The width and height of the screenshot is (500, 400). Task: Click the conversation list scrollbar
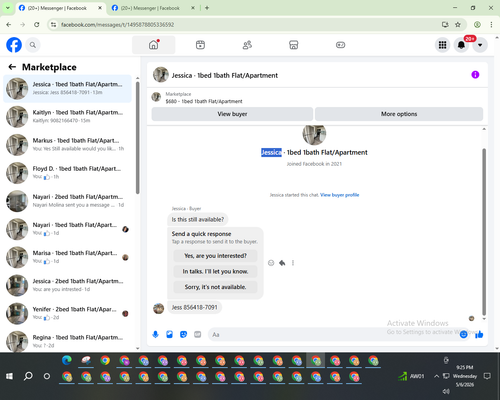click(x=137, y=137)
